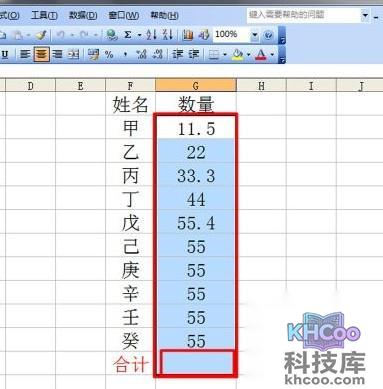The height and width of the screenshot is (389, 383).
Task: Click the Format Painter brush icon
Action: point(41,35)
